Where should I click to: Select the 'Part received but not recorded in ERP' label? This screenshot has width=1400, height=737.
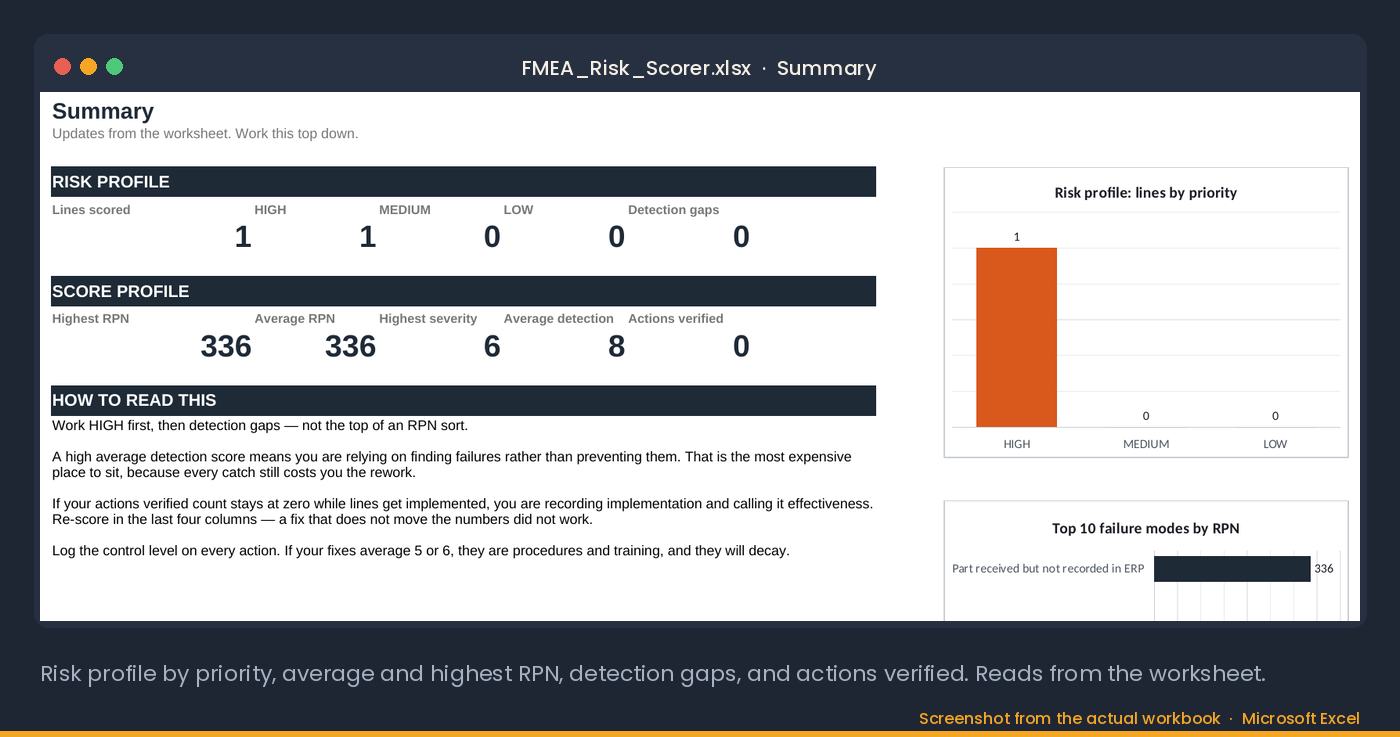coord(1048,568)
